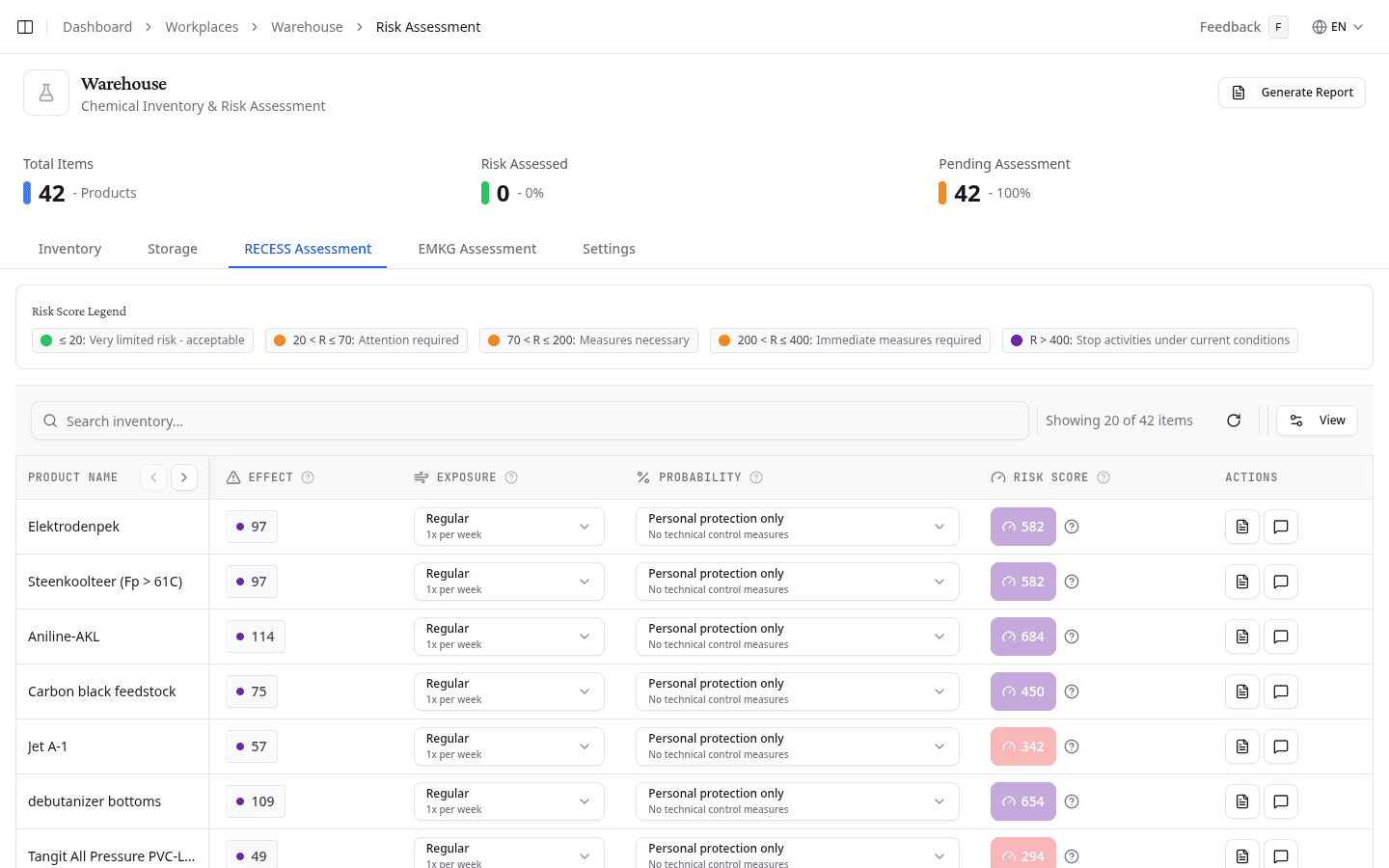Viewport: 1389px width, 868px height.
Task: Switch to the Storage tab
Action: [172, 249]
